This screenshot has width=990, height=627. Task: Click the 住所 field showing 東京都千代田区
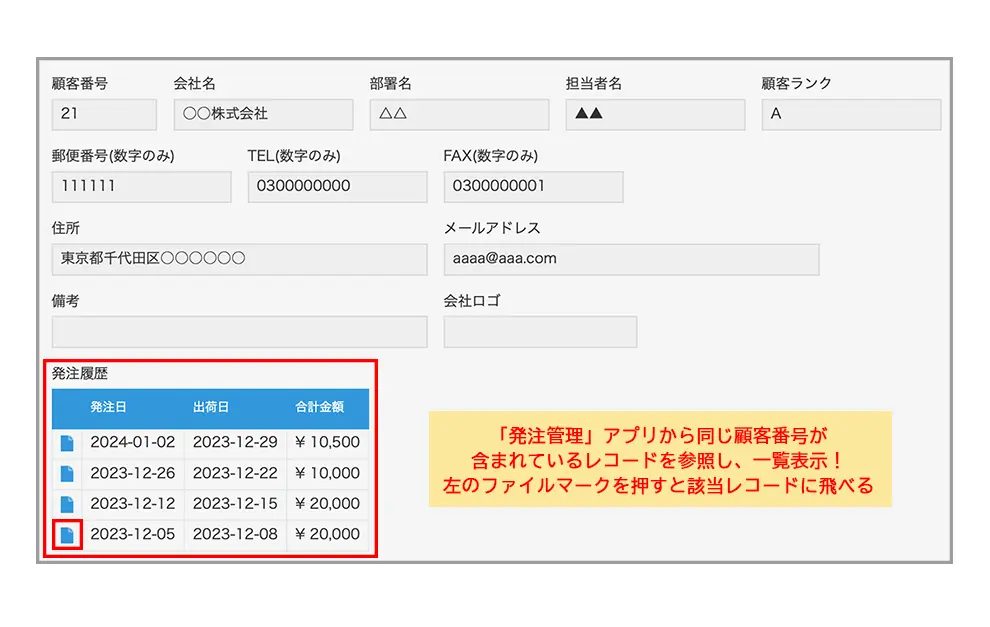pos(239,259)
